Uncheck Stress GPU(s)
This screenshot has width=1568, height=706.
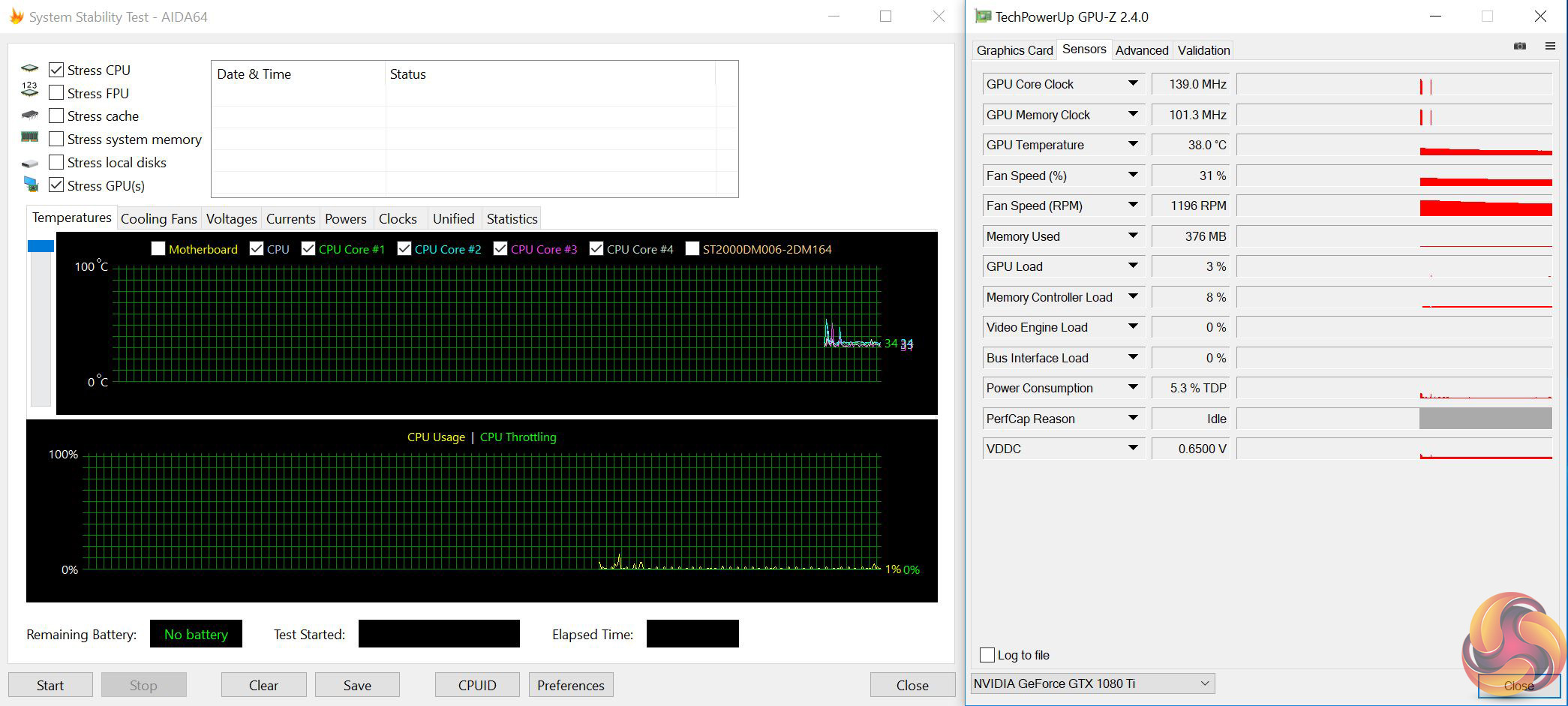tap(56, 185)
